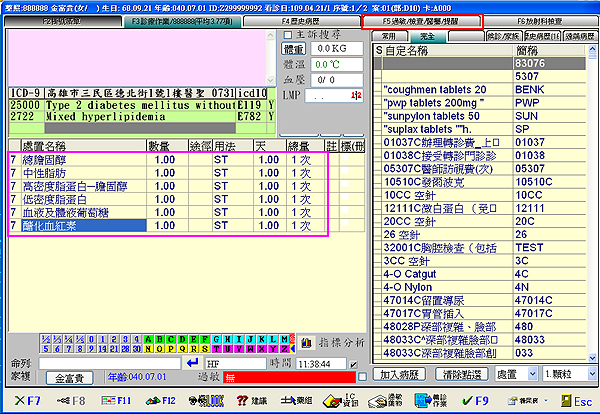Expand the 處置 dropdown
600x414 pixels.
[531, 373]
